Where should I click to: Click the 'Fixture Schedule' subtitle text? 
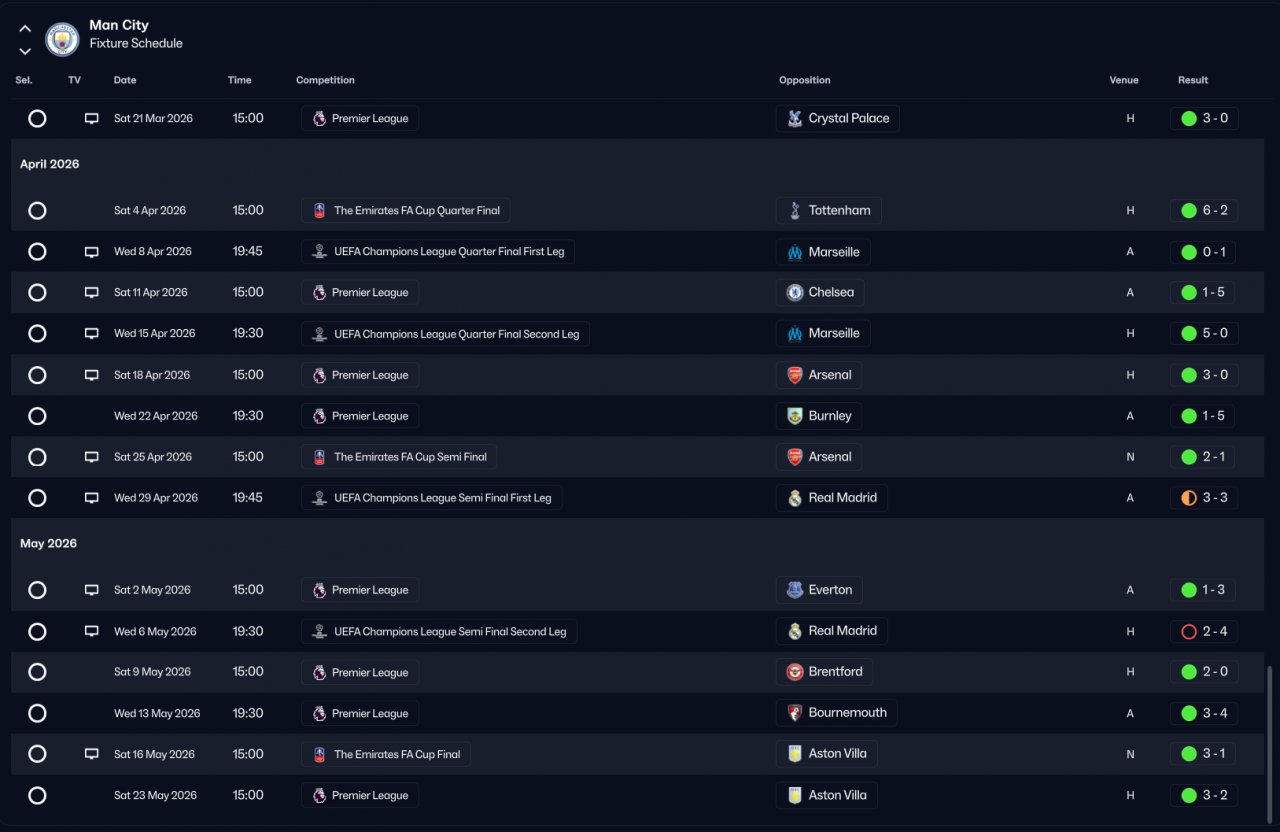pos(136,44)
